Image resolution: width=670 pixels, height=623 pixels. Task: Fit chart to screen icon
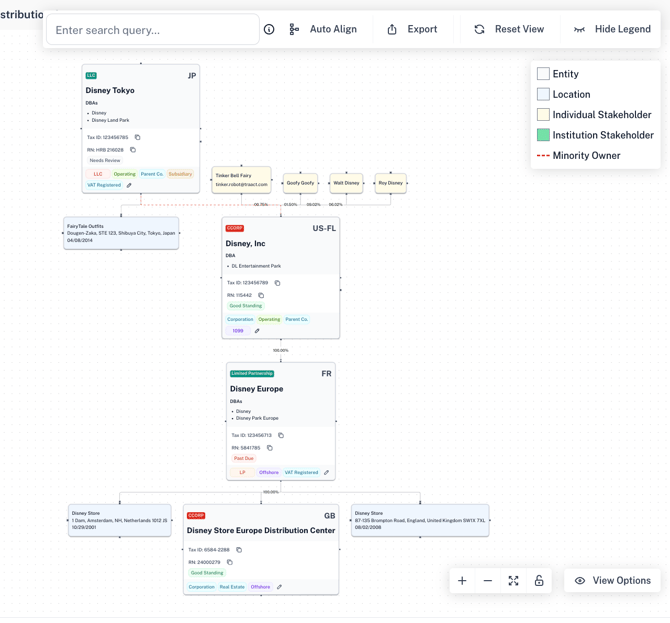coord(513,580)
